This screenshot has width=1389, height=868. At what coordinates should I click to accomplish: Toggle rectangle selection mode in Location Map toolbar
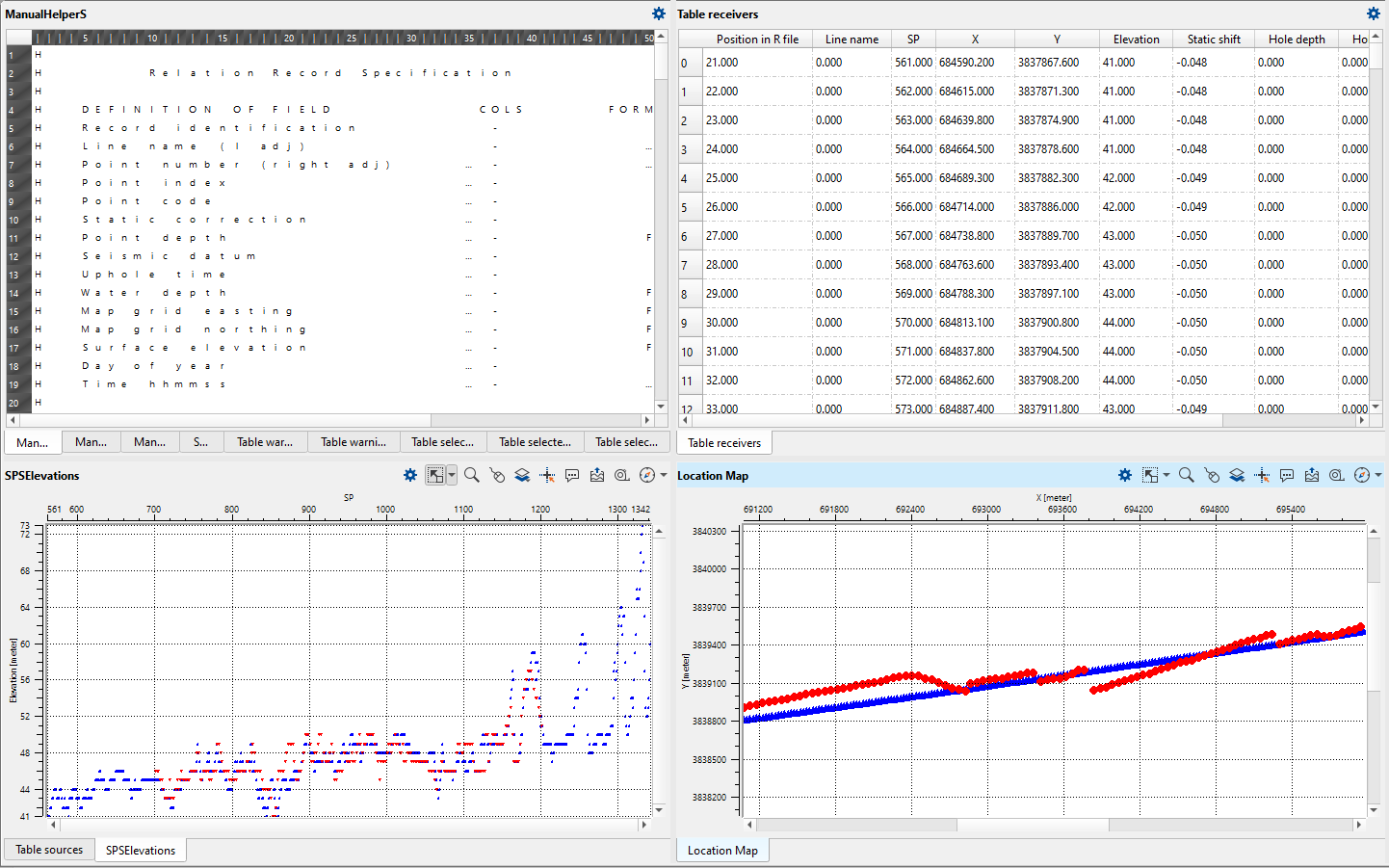point(1150,475)
